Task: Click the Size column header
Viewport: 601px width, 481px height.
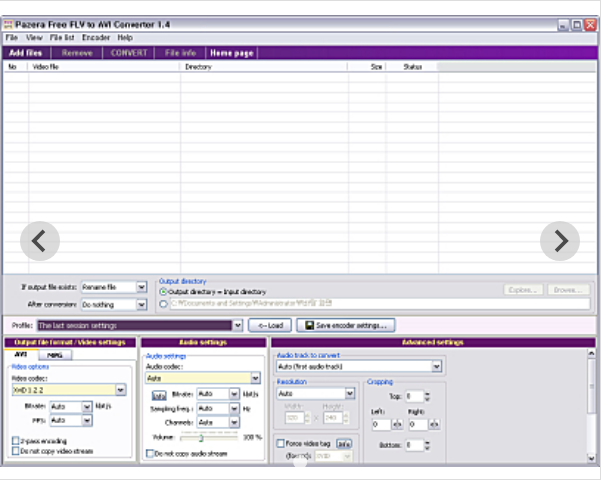Action: coord(367,67)
